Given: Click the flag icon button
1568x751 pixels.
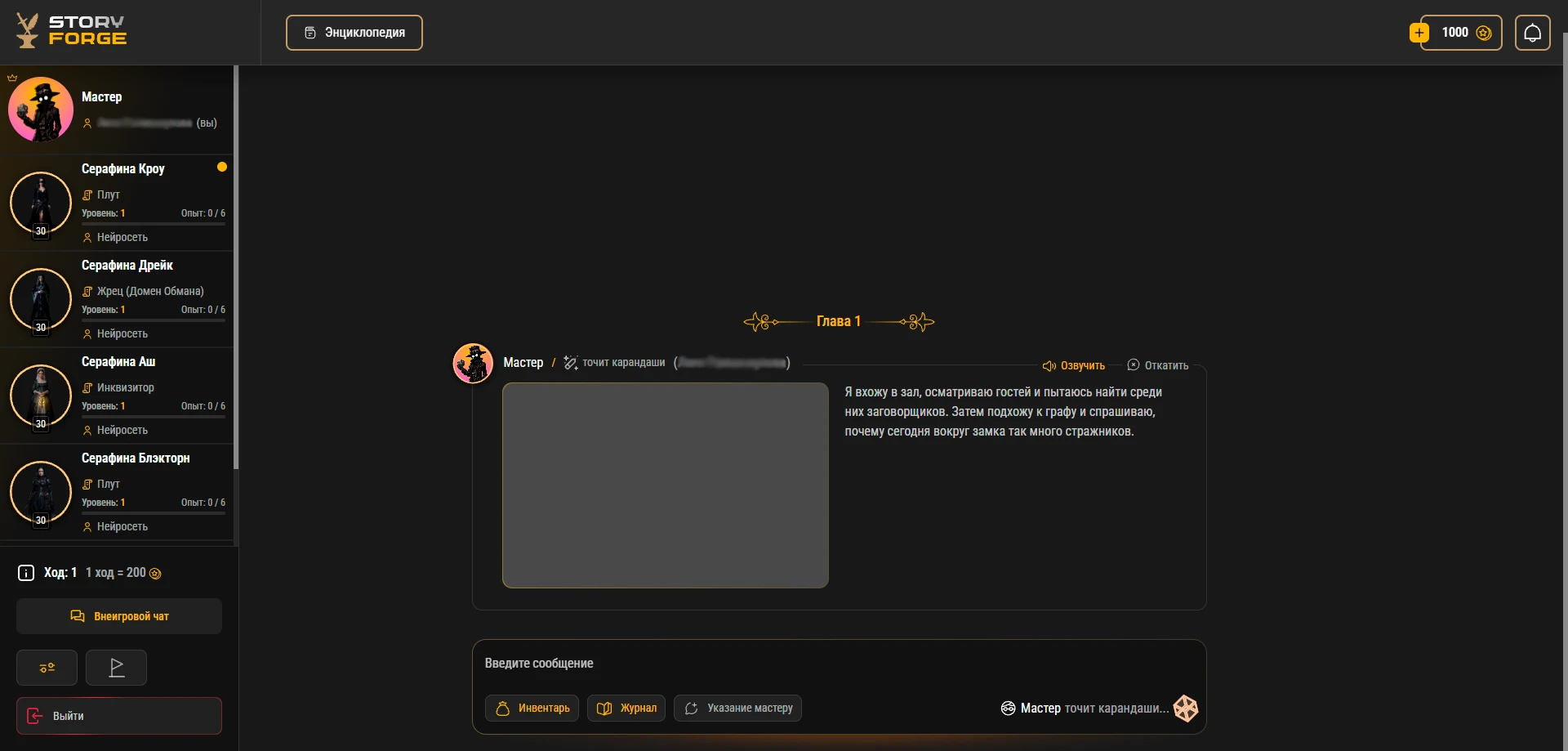Looking at the screenshot, I should [116, 668].
